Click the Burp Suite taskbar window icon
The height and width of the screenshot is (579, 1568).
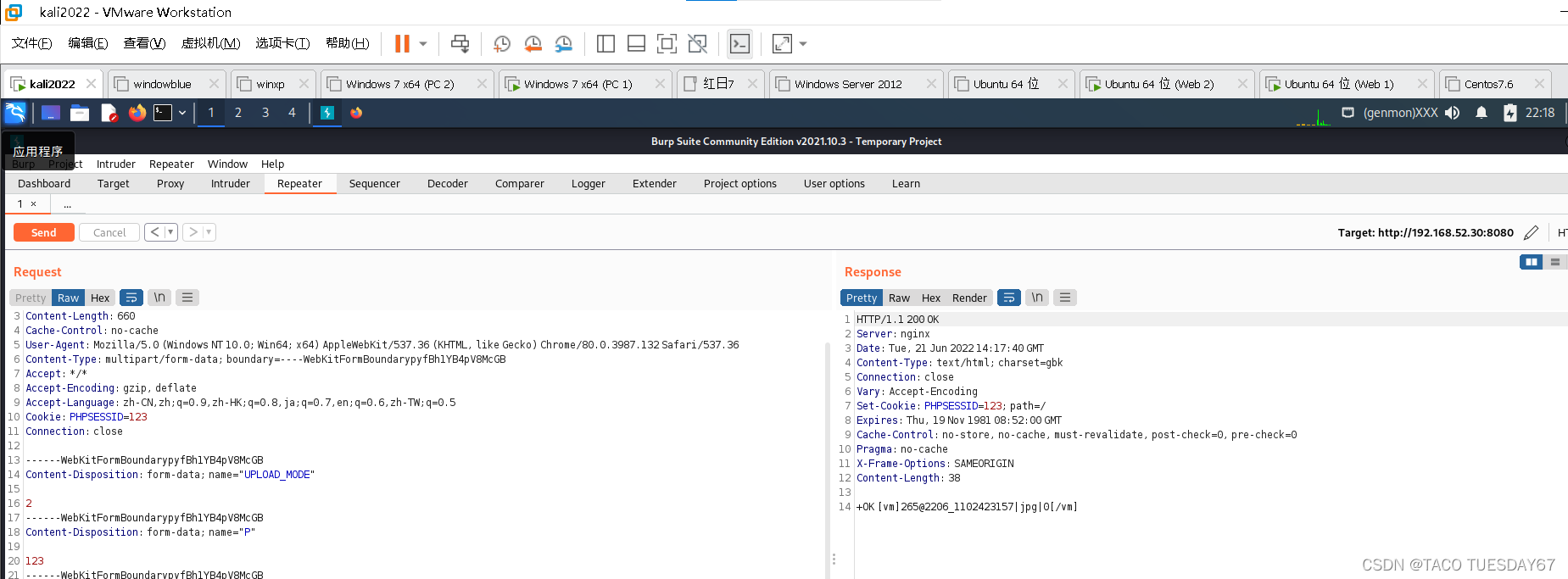pyautogui.click(x=327, y=113)
